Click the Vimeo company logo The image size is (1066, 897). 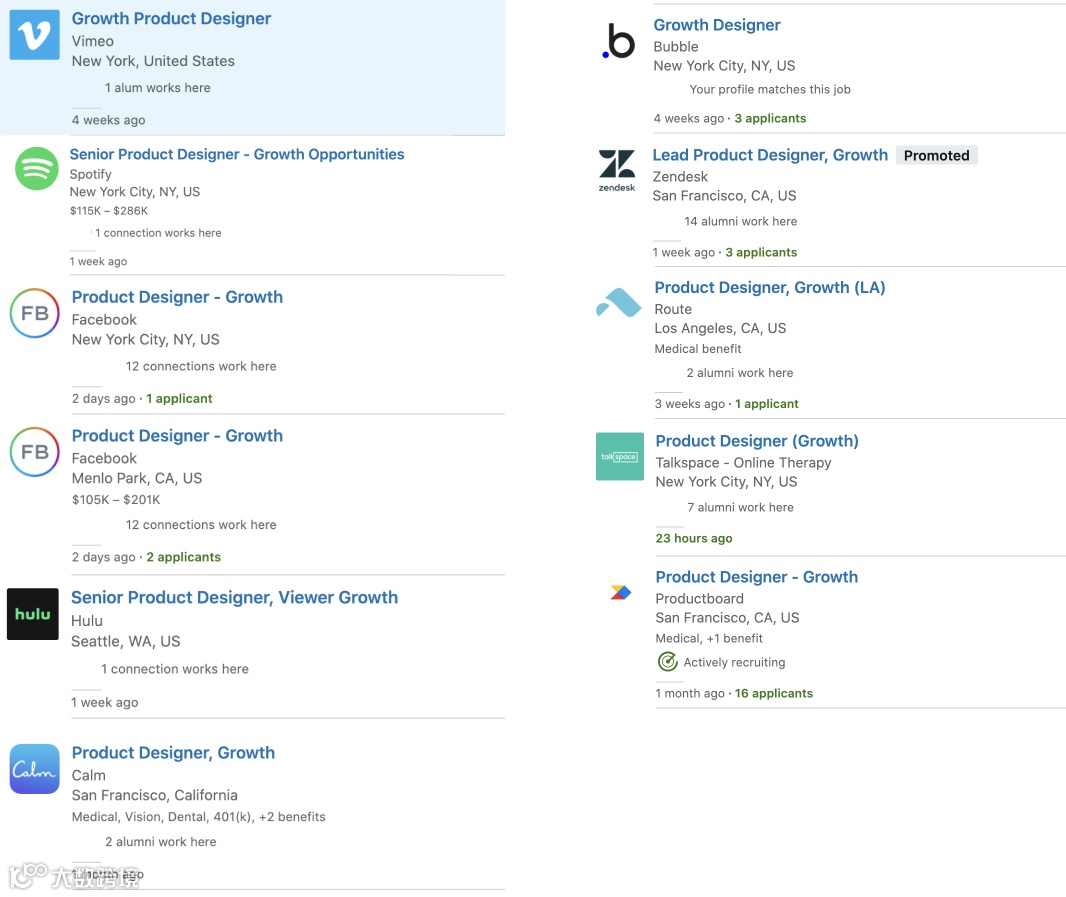point(34,36)
